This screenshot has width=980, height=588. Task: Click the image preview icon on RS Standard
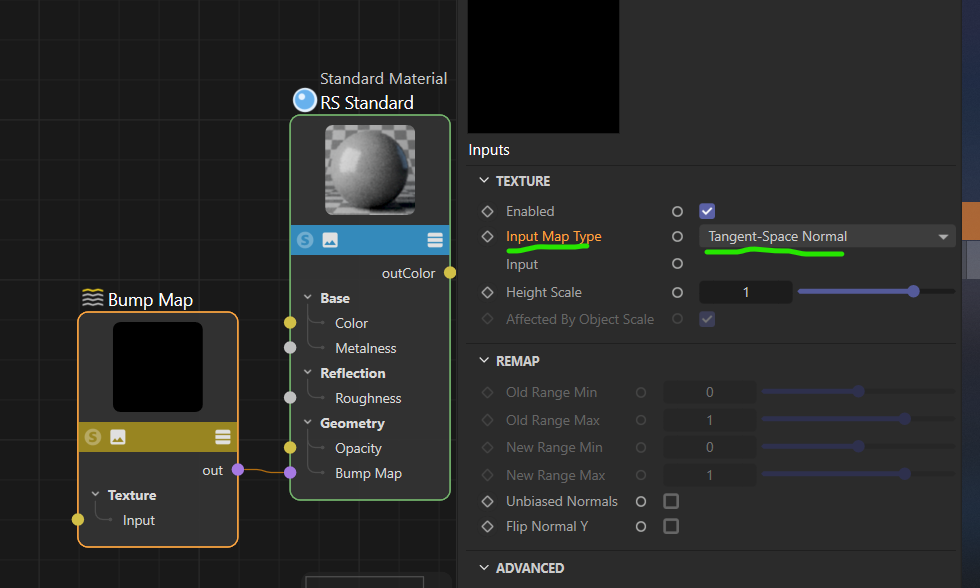(x=330, y=240)
